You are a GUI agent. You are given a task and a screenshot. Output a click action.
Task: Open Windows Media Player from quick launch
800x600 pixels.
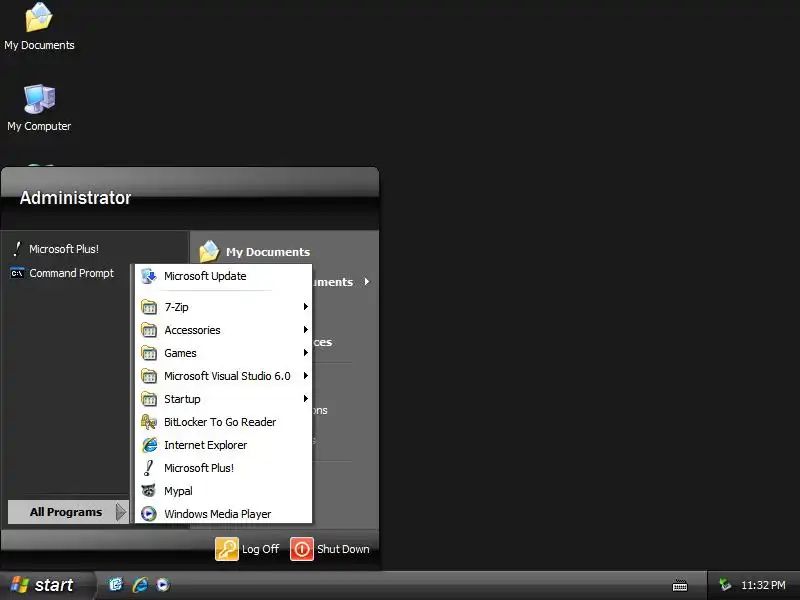pos(163,584)
